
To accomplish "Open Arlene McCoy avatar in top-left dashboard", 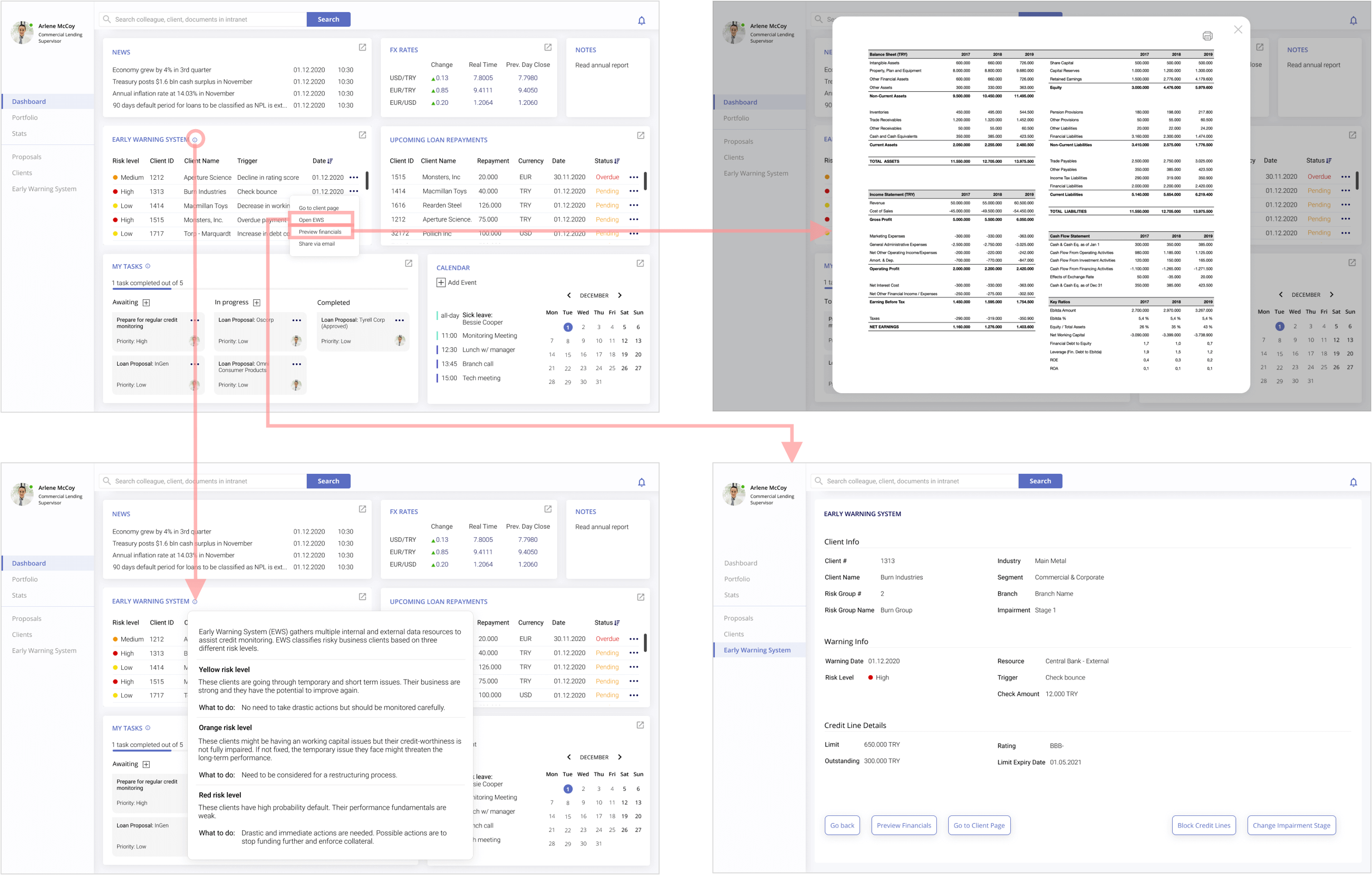I will tap(22, 33).
